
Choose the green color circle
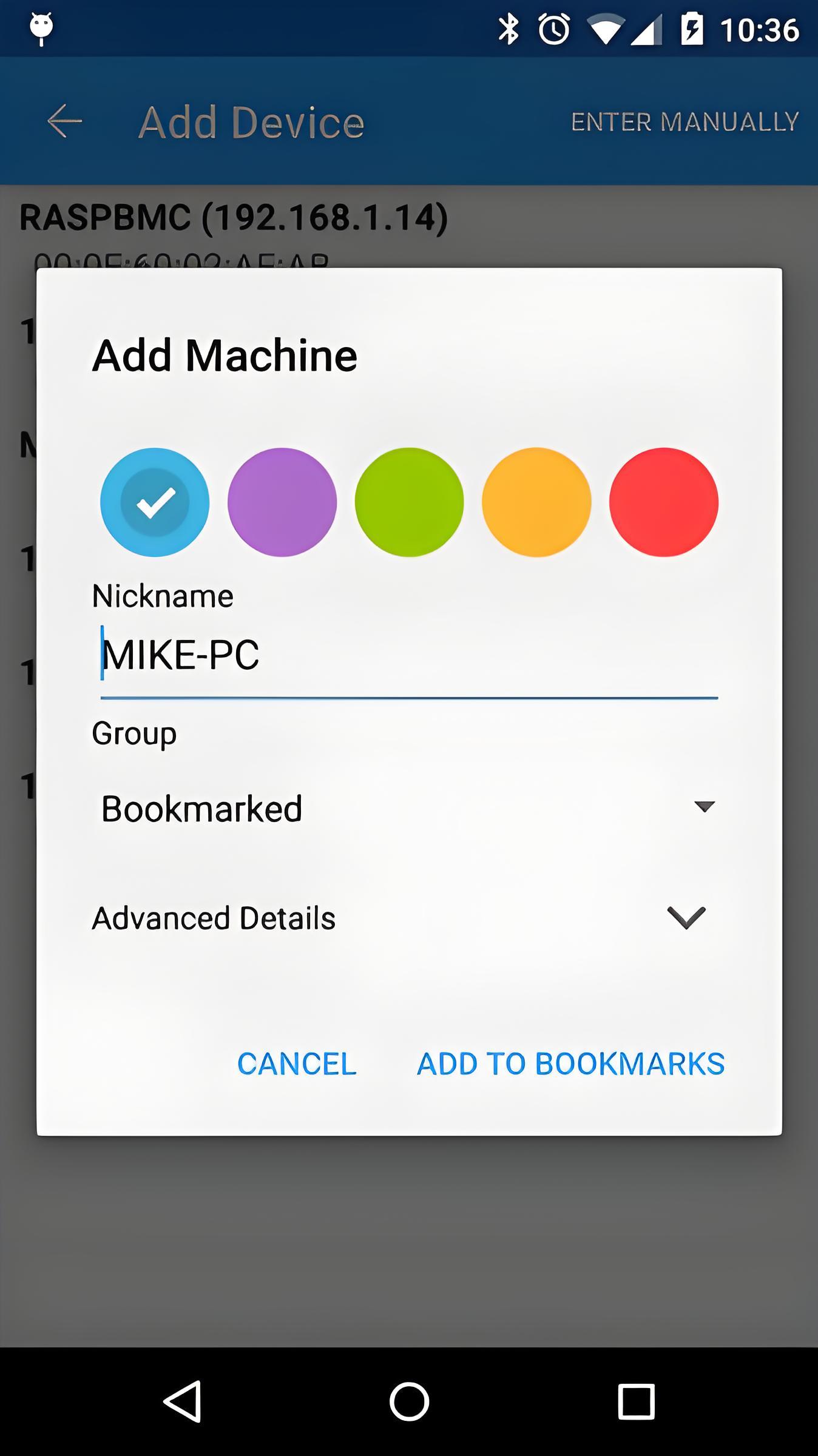pyautogui.click(x=409, y=502)
